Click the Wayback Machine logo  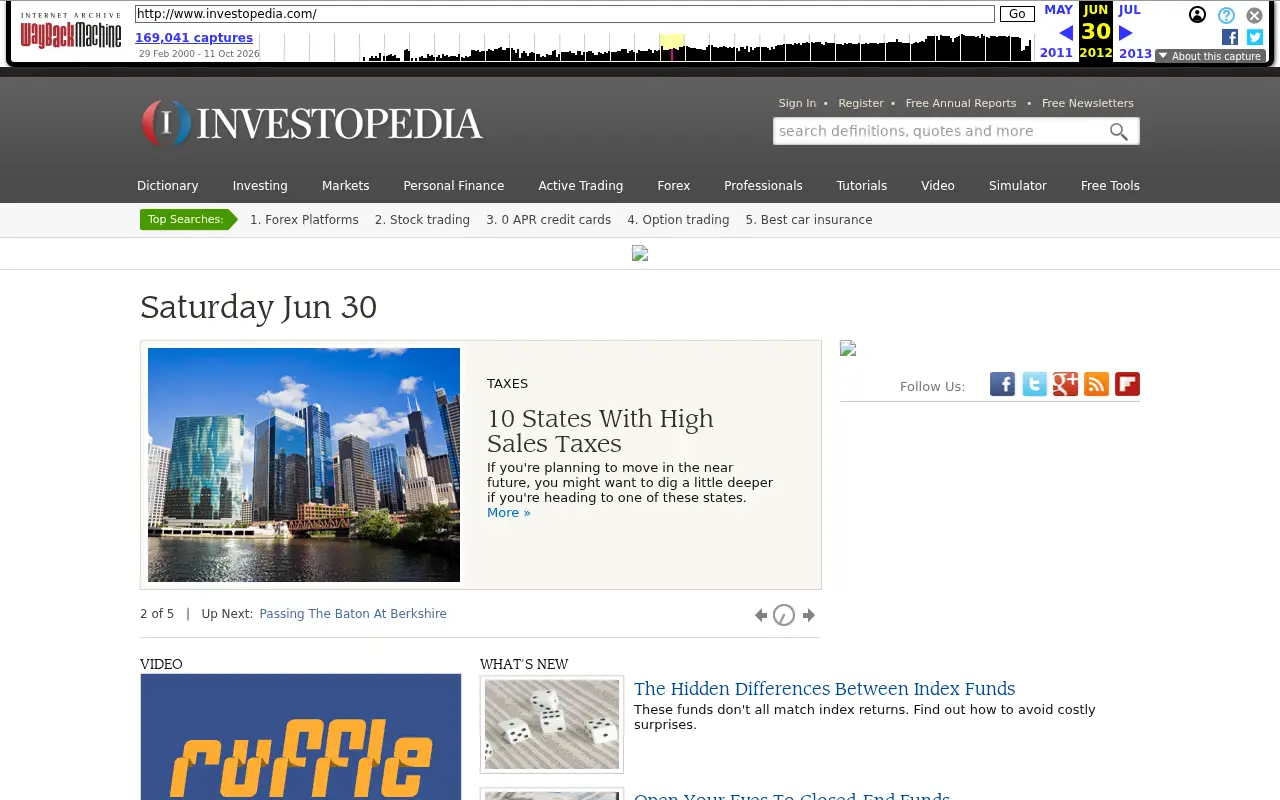click(71, 31)
